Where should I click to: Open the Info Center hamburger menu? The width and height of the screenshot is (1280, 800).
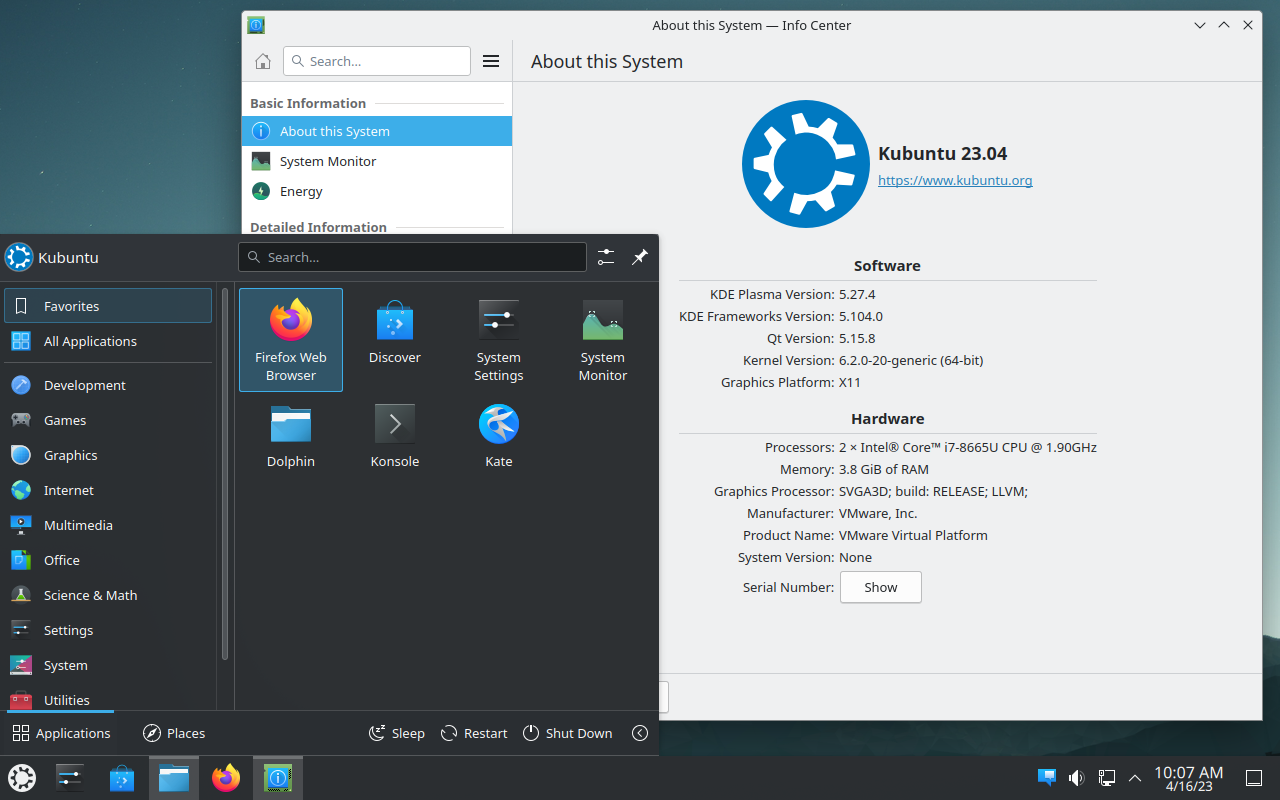tap(491, 61)
